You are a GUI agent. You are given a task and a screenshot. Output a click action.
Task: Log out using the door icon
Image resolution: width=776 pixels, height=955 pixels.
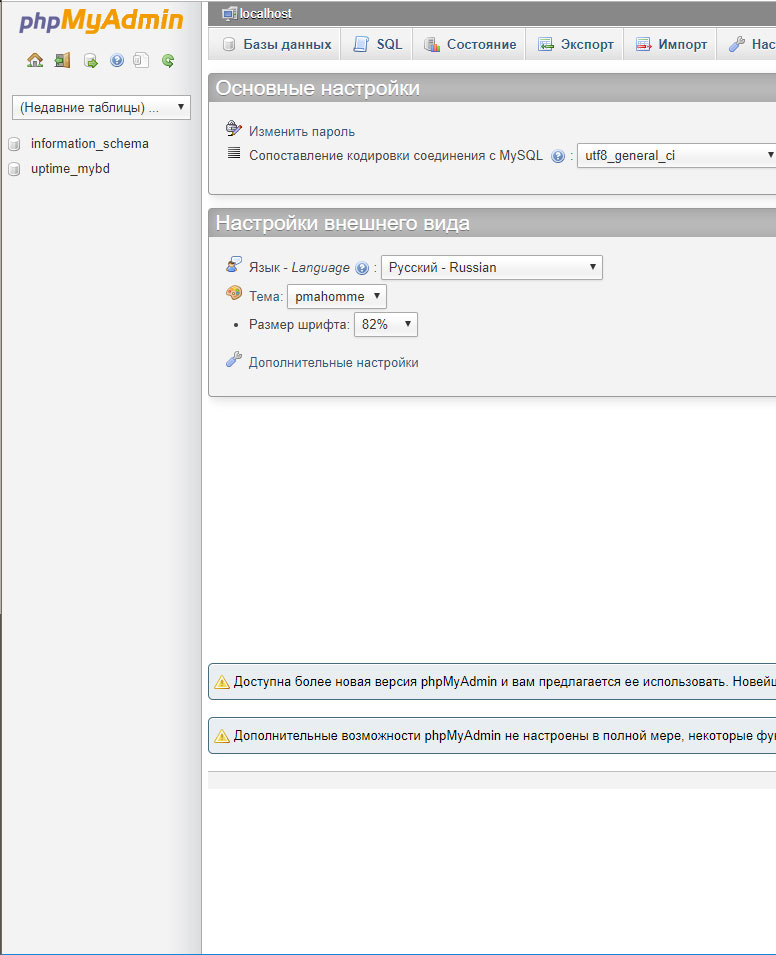(62, 60)
